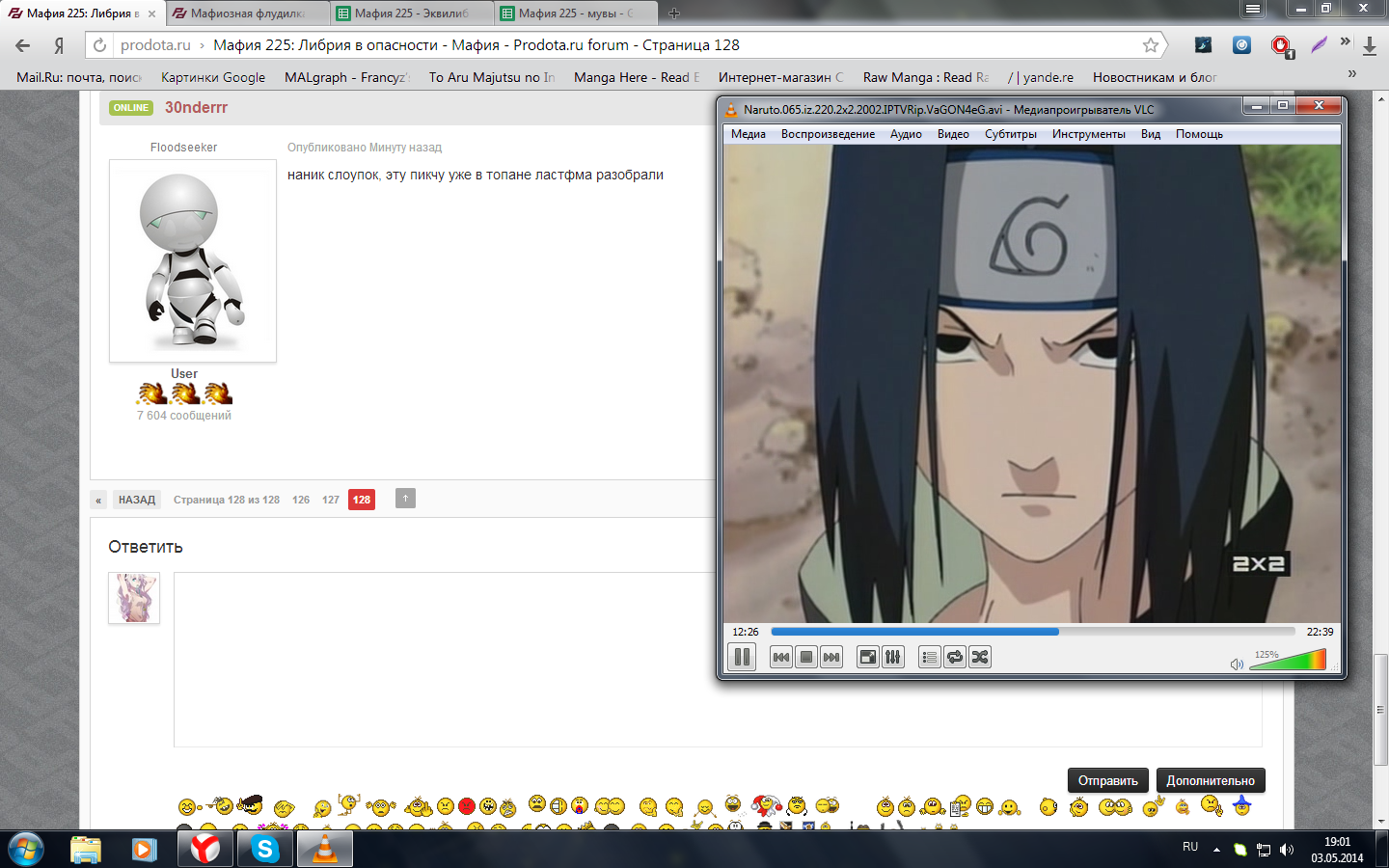Screen dimensions: 1389x868
Task: Open the Субтитры menu in VLC
Action: (1010, 134)
